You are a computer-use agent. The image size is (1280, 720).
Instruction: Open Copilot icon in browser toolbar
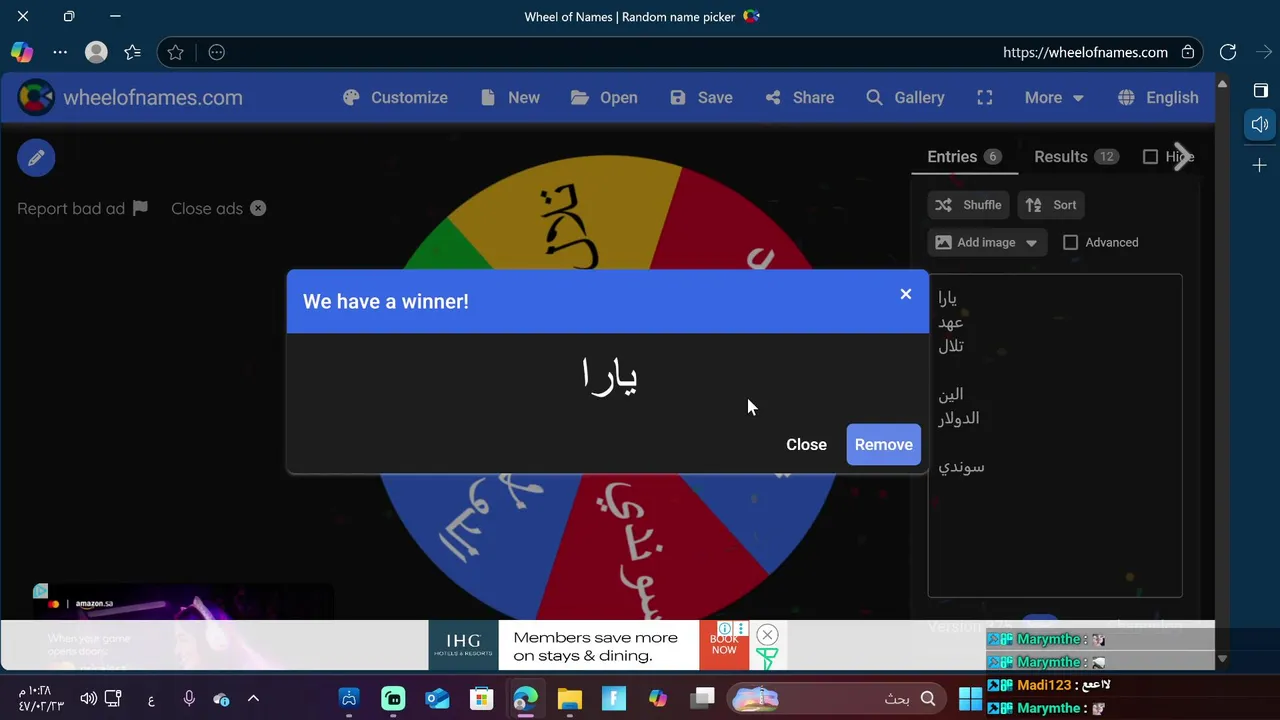point(22,52)
